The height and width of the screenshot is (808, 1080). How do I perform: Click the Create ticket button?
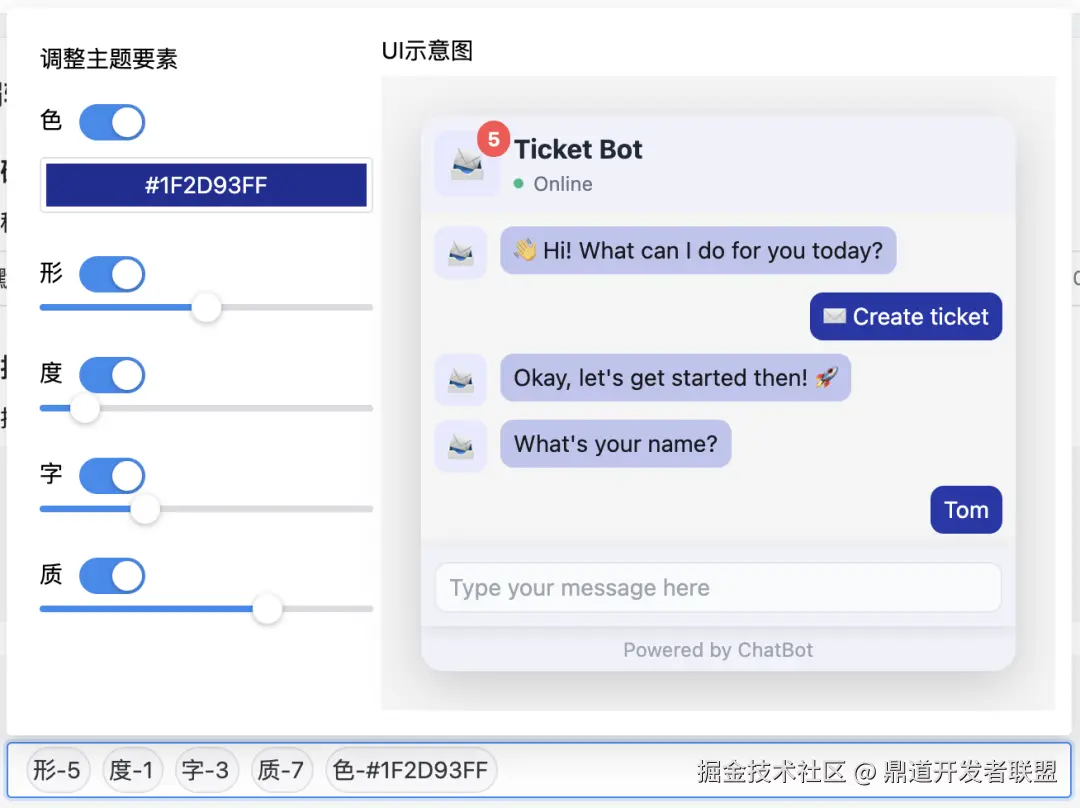[906, 316]
